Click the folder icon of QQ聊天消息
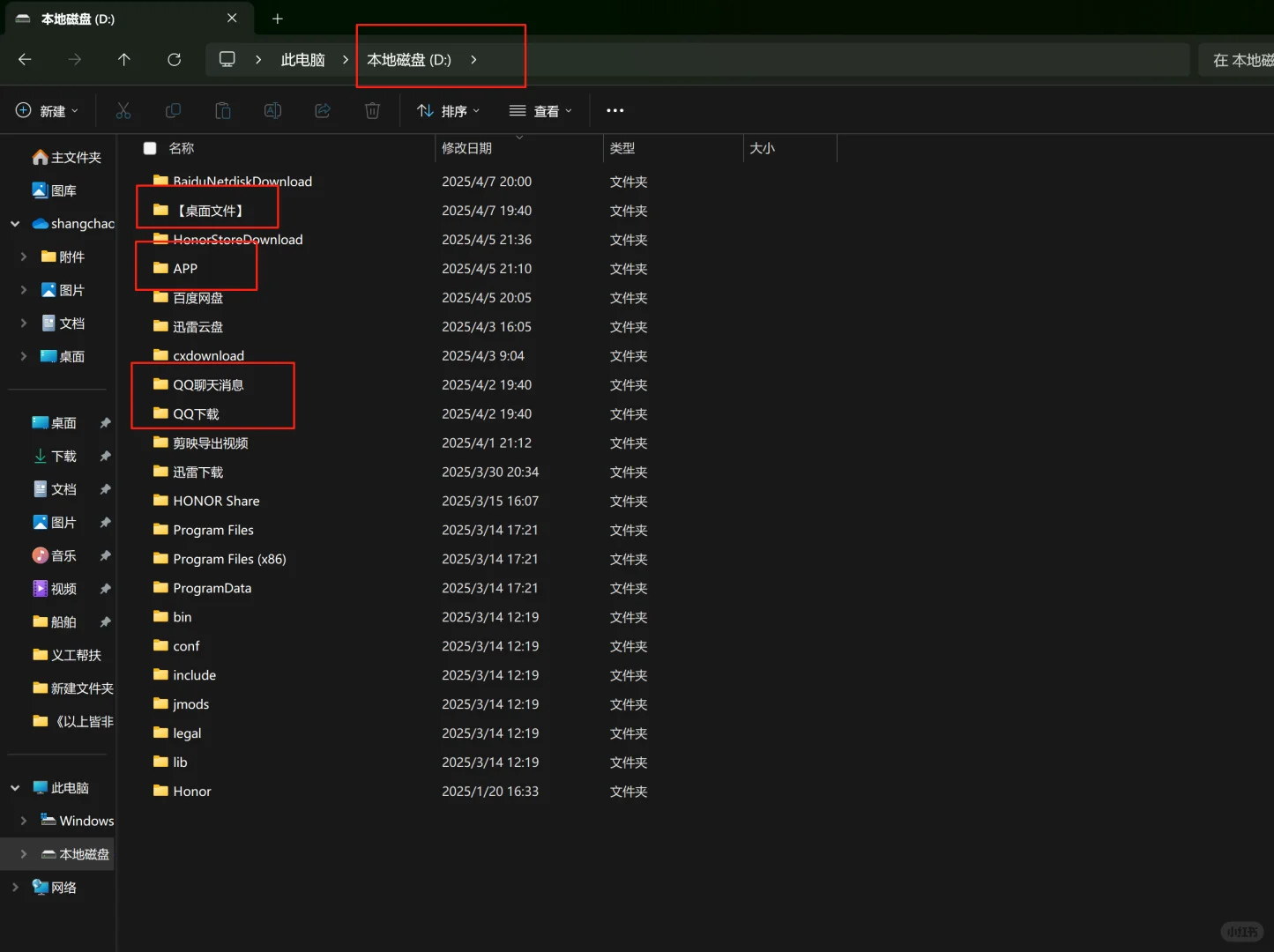1274x952 pixels. [160, 384]
